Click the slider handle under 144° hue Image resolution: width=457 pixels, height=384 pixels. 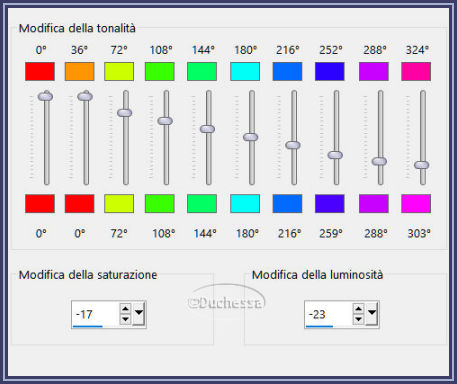207,129
